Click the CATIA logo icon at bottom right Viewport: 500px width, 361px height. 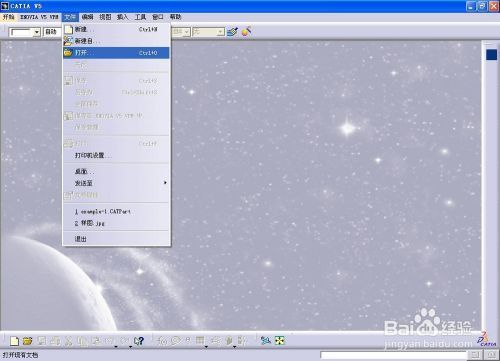click(x=487, y=339)
